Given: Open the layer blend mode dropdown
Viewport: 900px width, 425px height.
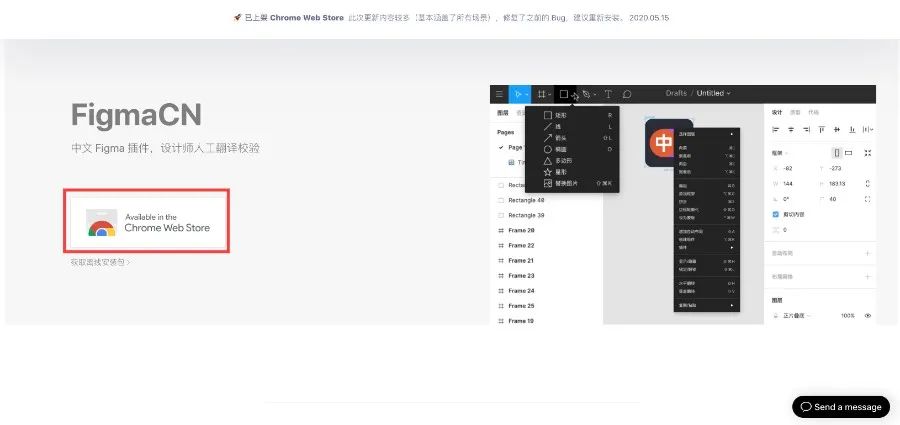Looking at the screenshot, I should 796,316.
